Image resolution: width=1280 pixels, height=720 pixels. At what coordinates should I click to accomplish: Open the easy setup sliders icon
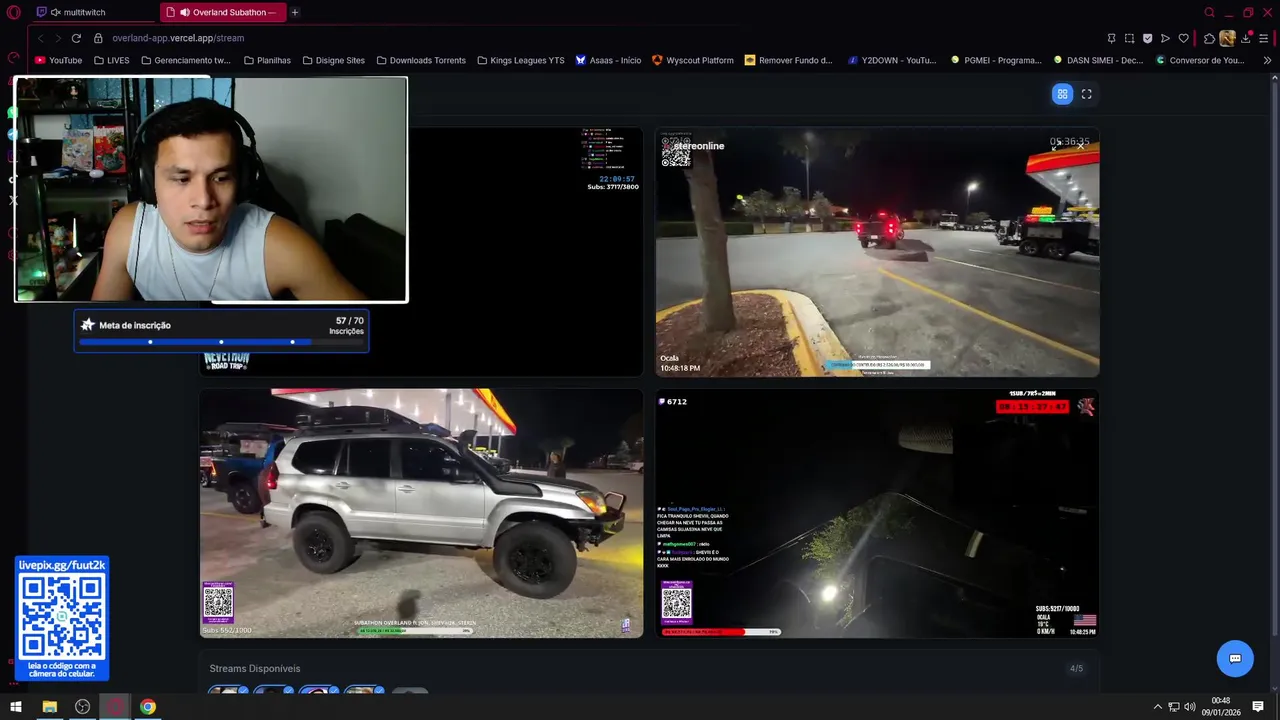(x=1264, y=38)
